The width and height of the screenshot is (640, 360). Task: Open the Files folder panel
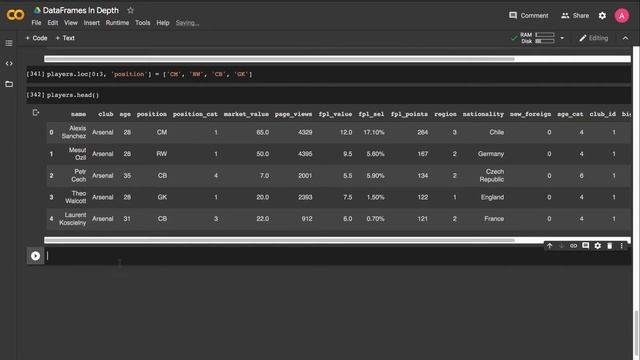[x=9, y=84]
